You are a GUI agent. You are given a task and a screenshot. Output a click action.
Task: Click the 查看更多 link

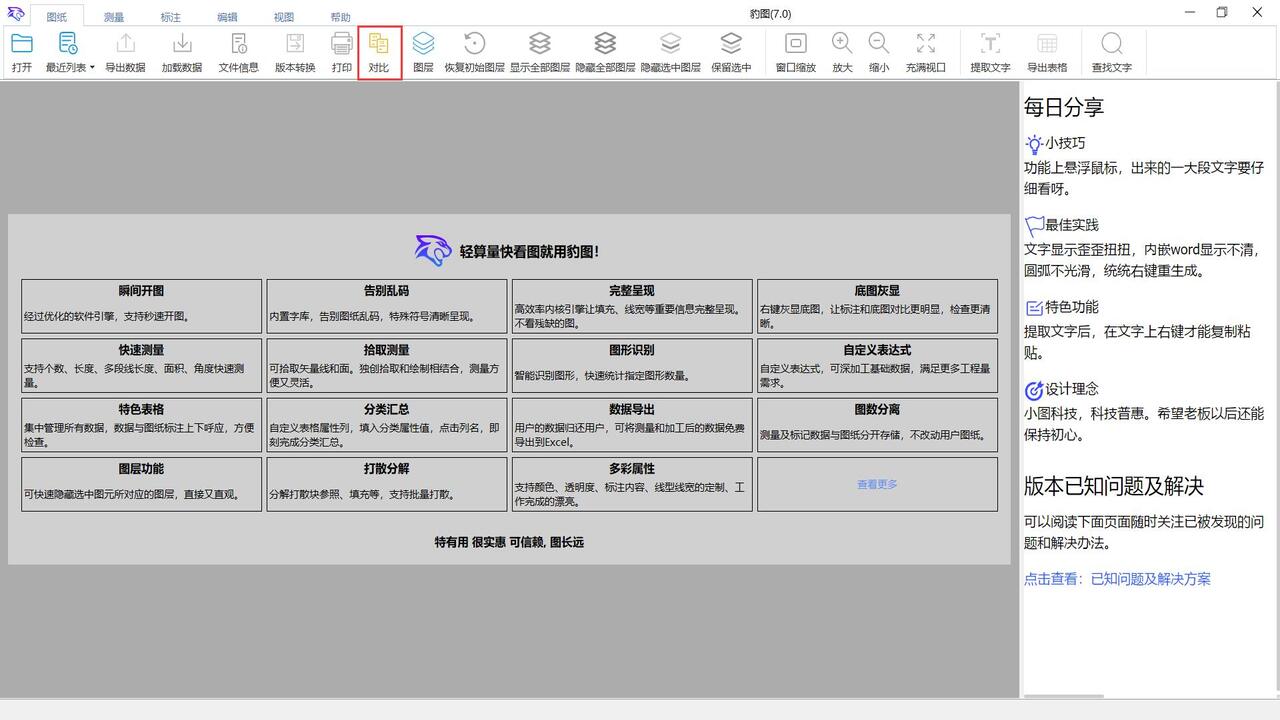[x=877, y=484]
